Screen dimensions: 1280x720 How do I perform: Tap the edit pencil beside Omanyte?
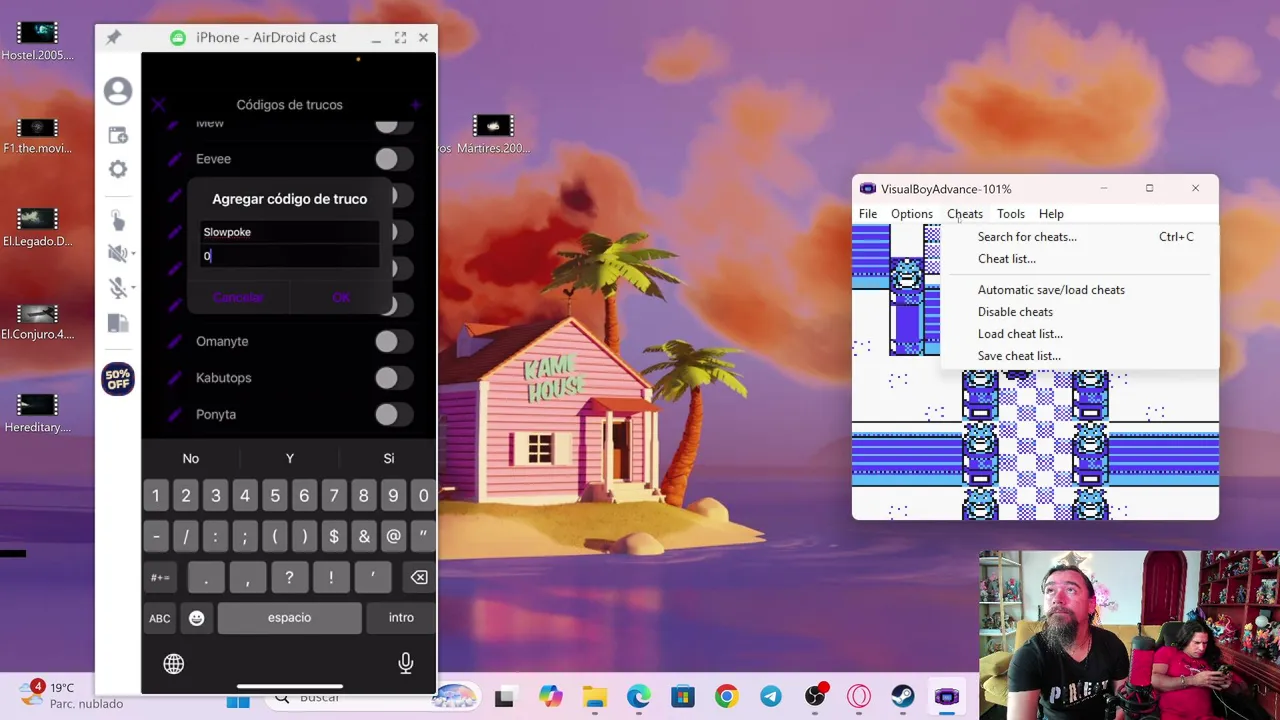(x=173, y=341)
